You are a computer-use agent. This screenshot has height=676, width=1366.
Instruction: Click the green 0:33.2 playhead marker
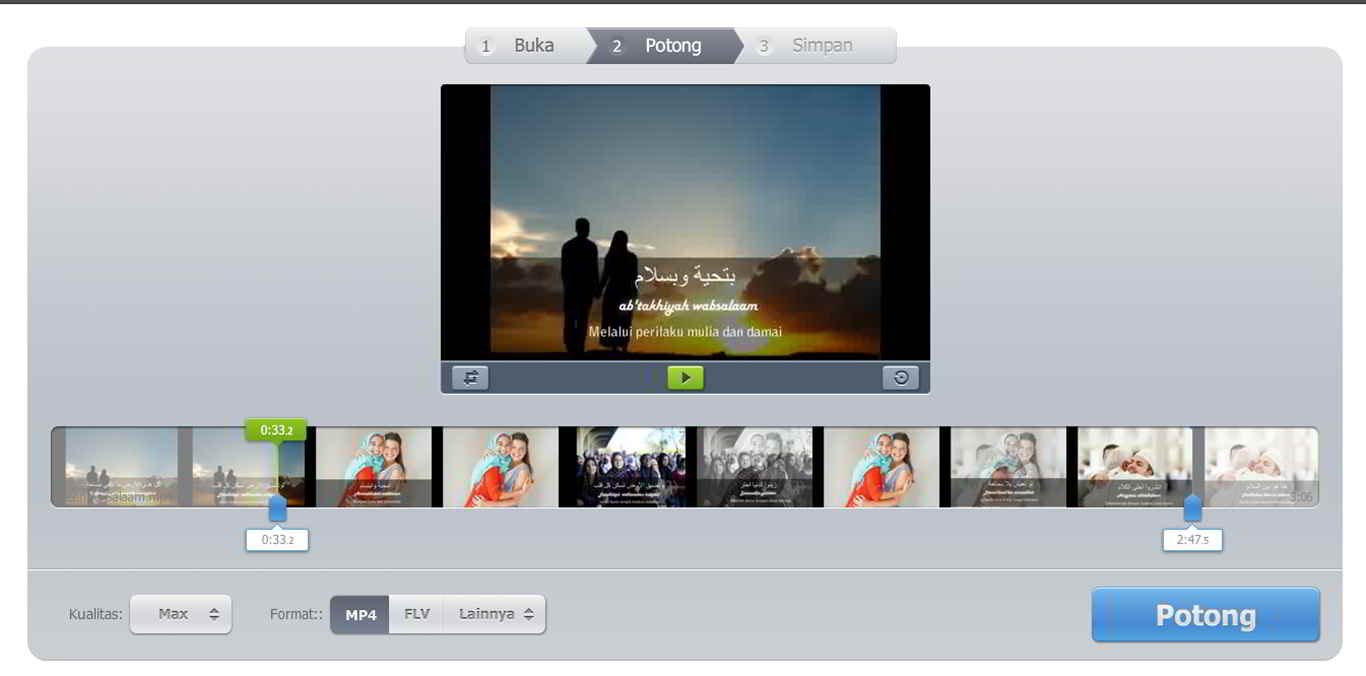tap(276, 430)
